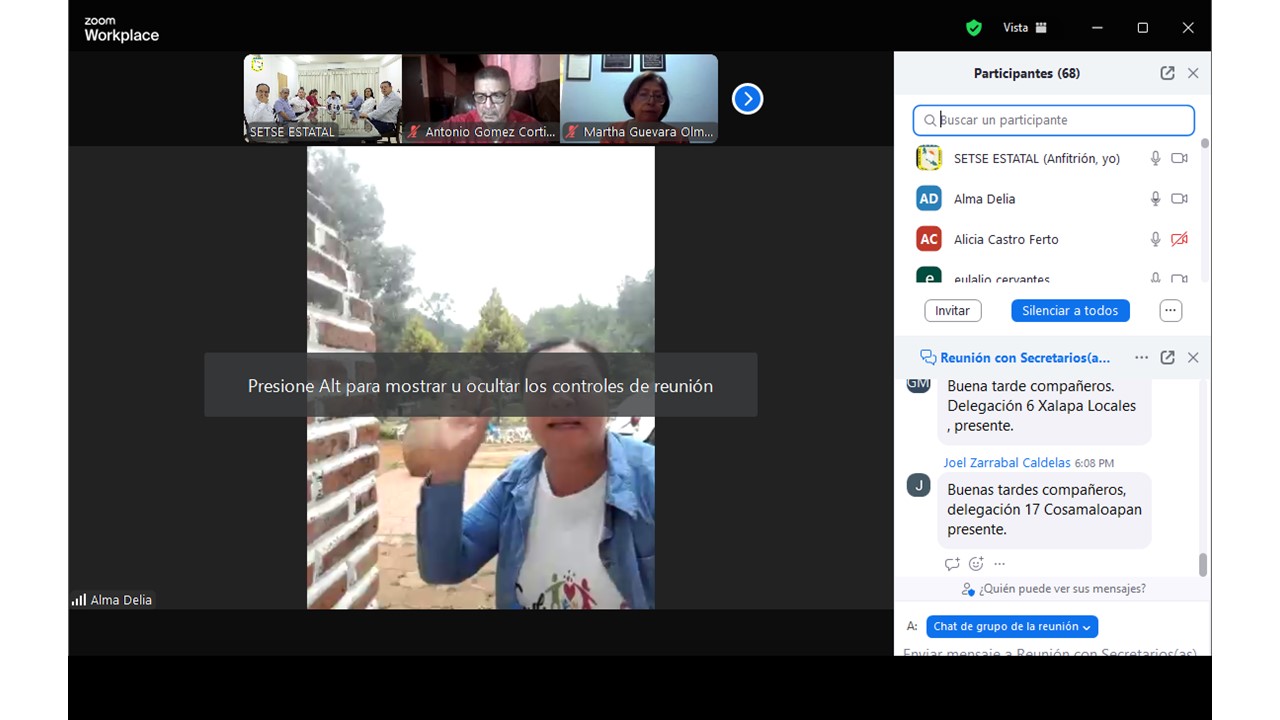Screen dimensions: 1280x720
Task: Select Martha Guevara video thumbnail
Action: point(639,98)
